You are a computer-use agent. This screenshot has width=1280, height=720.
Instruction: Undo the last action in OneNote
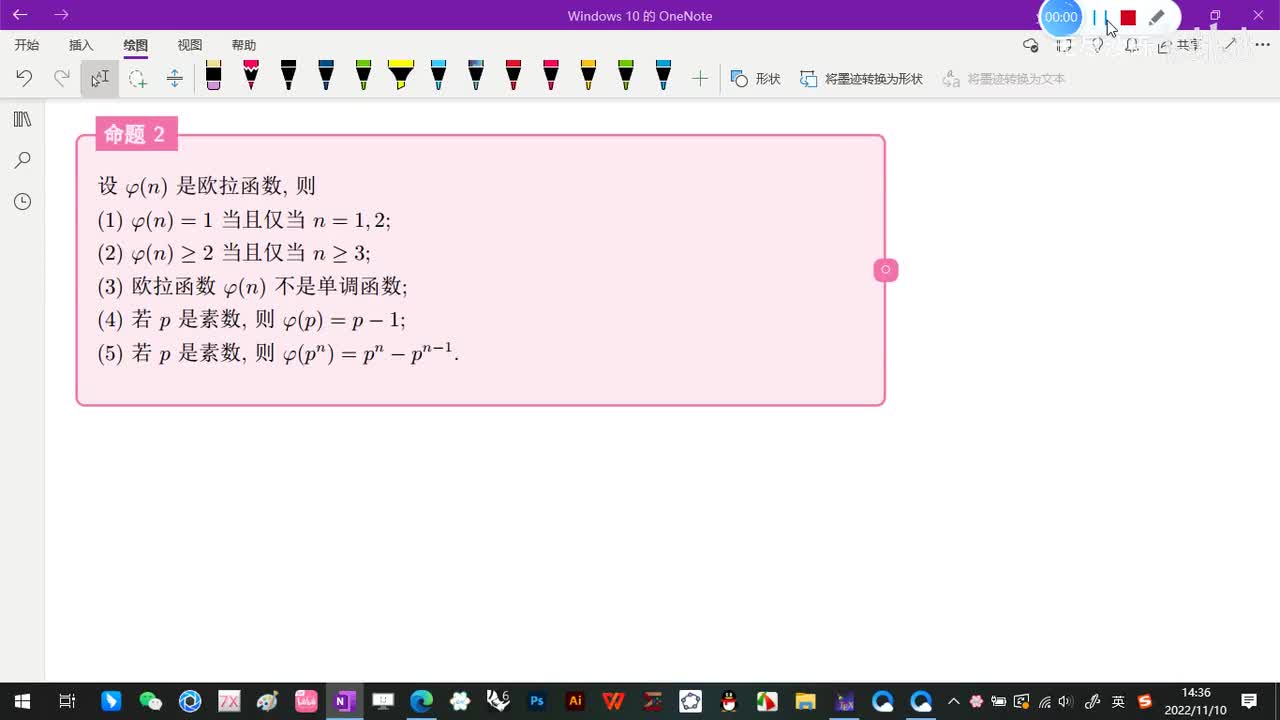click(x=24, y=78)
